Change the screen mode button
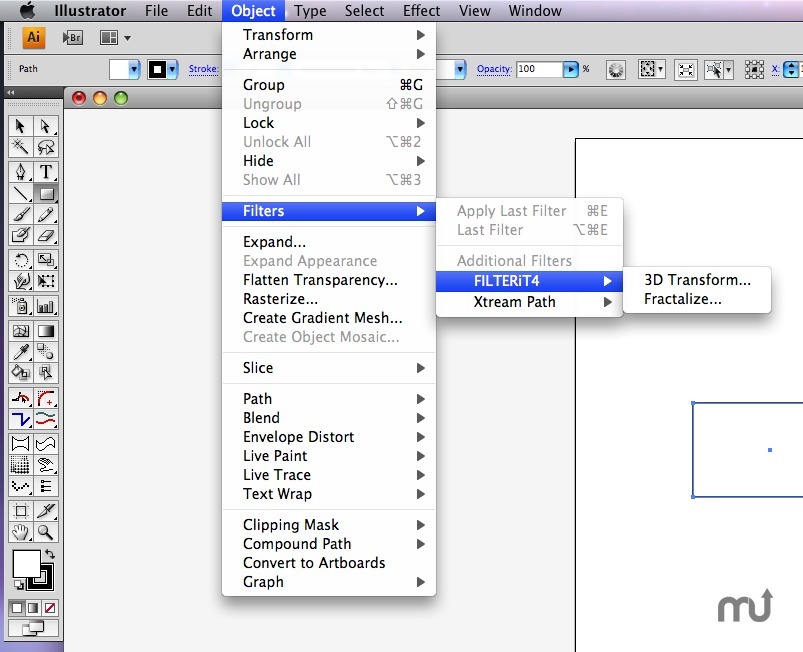803x652 pixels. pyautogui.click(x=33, y=628)
